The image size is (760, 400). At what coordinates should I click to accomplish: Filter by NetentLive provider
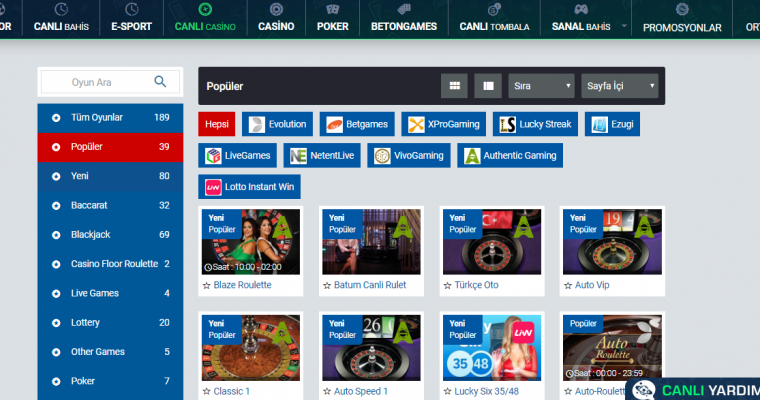click(322, 156)
